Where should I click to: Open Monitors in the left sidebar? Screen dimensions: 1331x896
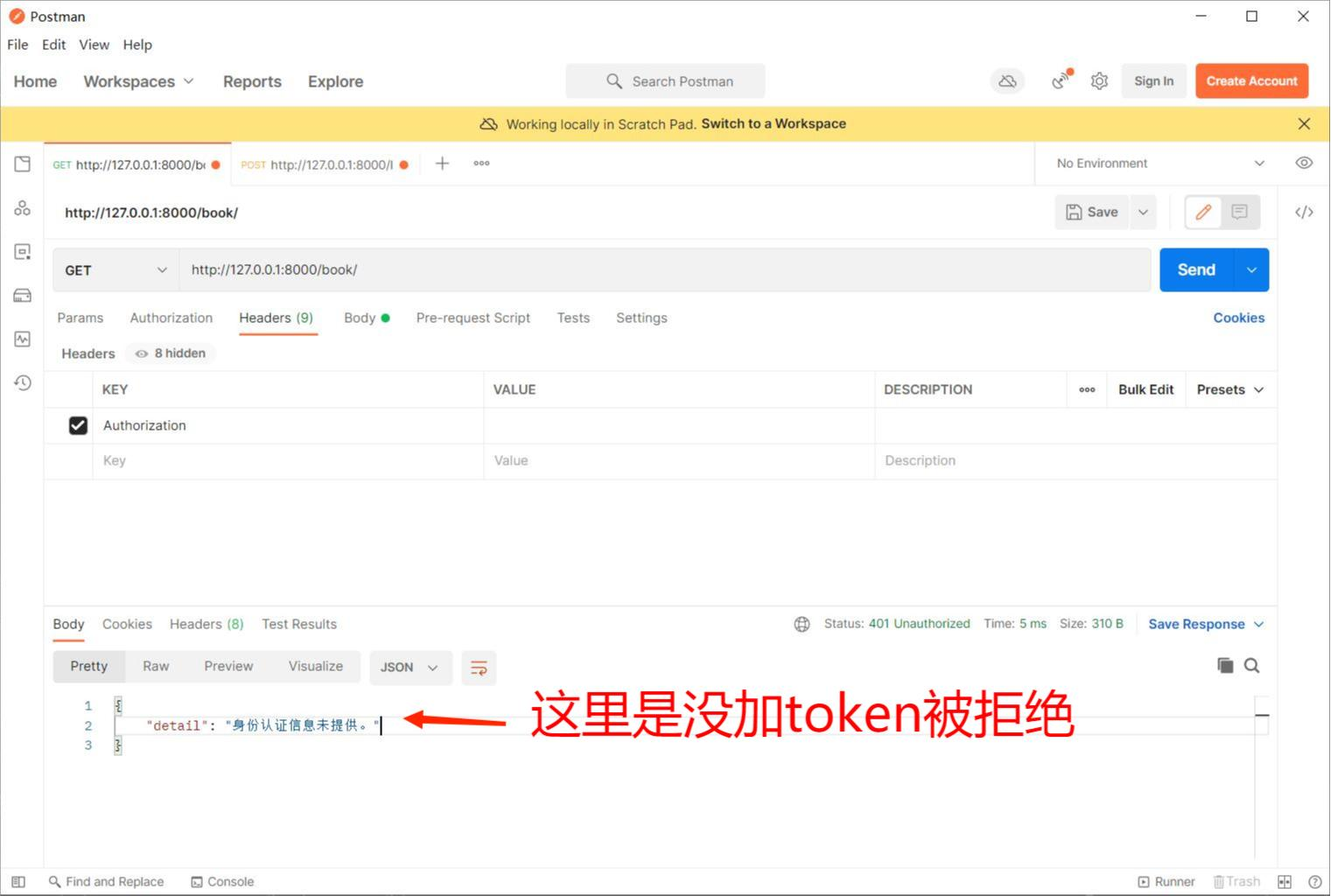tap(23, 339)
